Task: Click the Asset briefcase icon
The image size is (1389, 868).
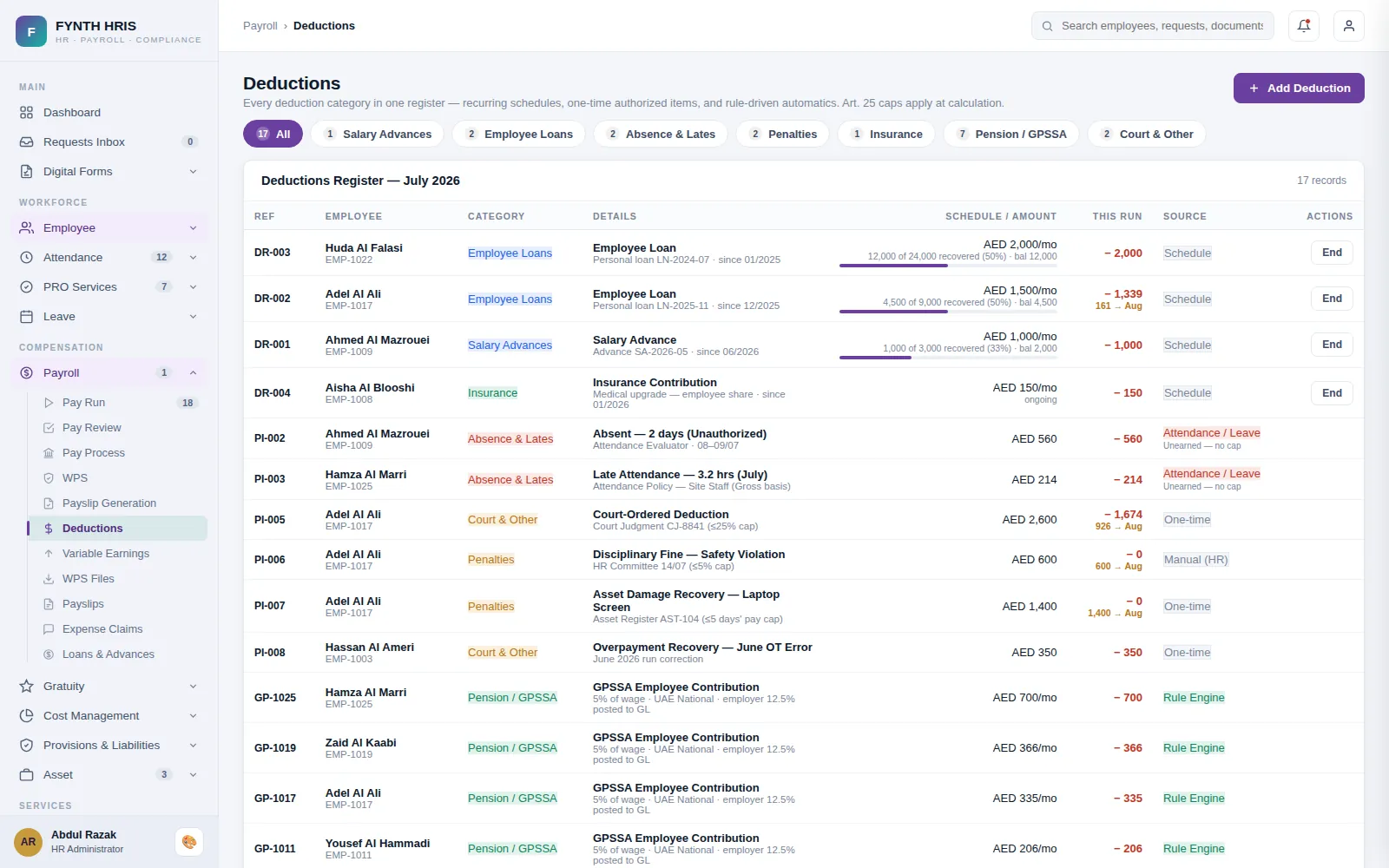Action: pos(27,775)
